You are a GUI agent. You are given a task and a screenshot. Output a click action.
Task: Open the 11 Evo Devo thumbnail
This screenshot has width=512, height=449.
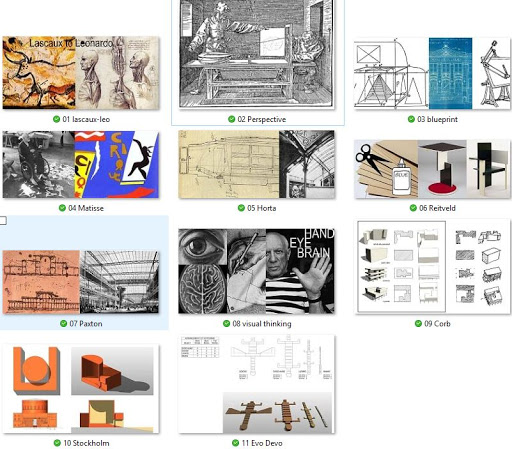coord(256,384)
